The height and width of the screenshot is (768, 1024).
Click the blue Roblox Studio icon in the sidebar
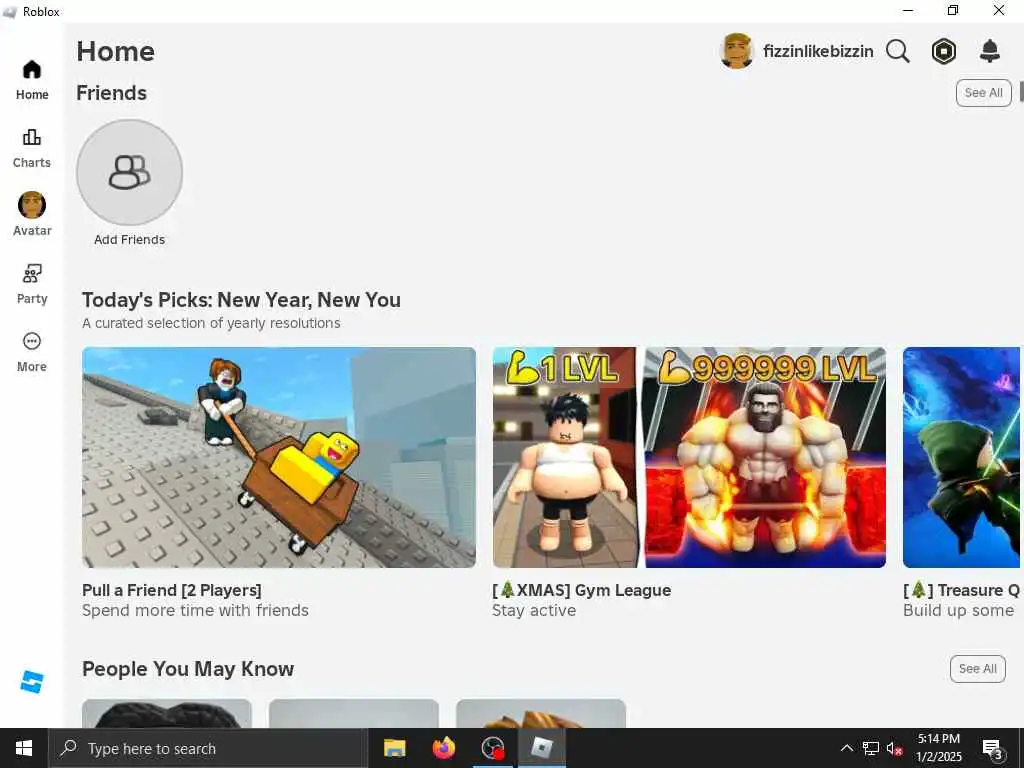coord(32,682)
